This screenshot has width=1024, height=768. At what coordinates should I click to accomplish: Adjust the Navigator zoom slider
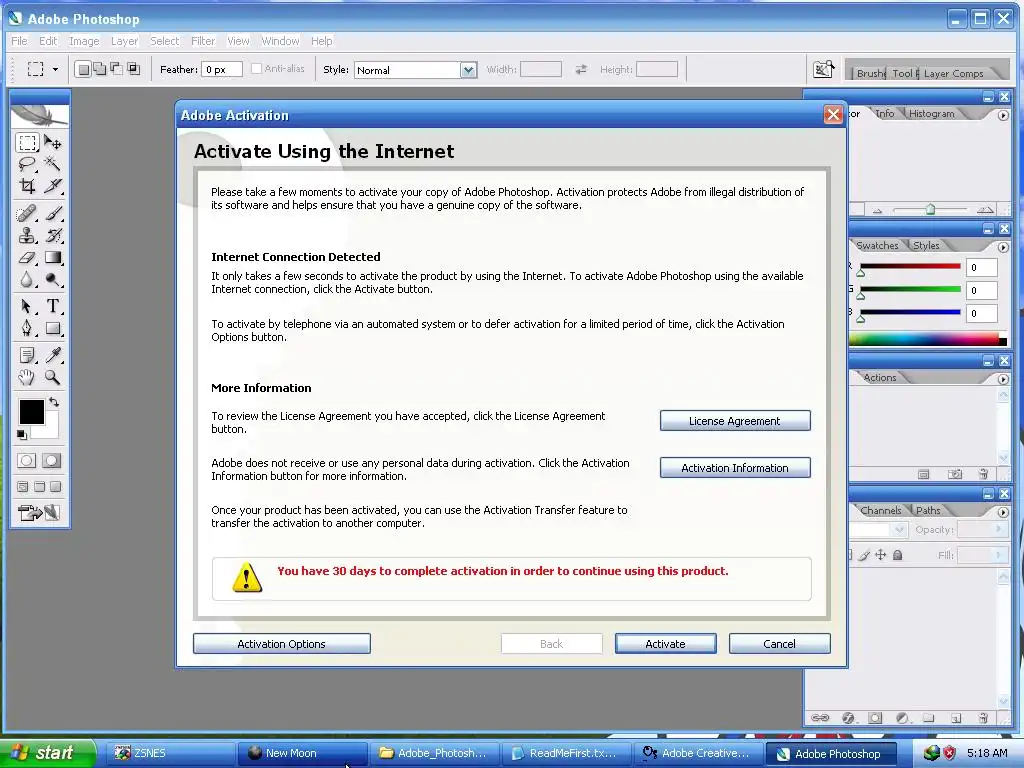click(x=930, y=209)
